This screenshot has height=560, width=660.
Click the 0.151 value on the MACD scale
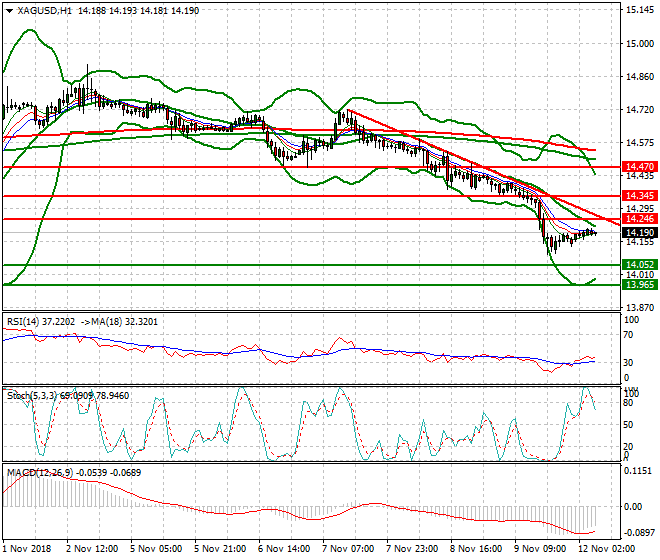coord(636,469)
